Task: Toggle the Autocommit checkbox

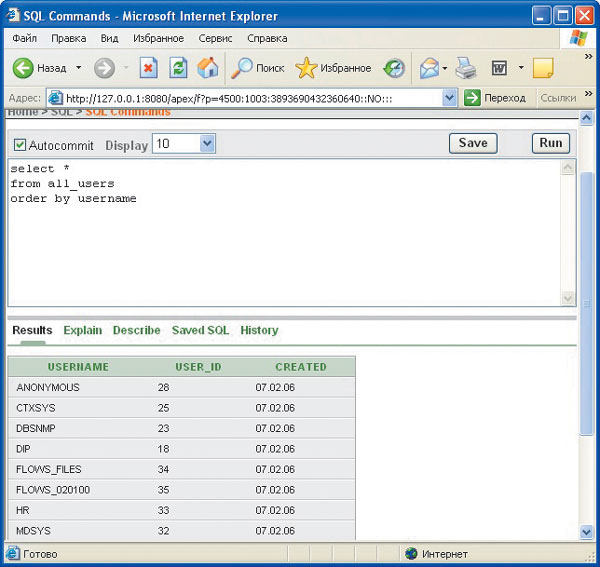Action: point(20,145)
